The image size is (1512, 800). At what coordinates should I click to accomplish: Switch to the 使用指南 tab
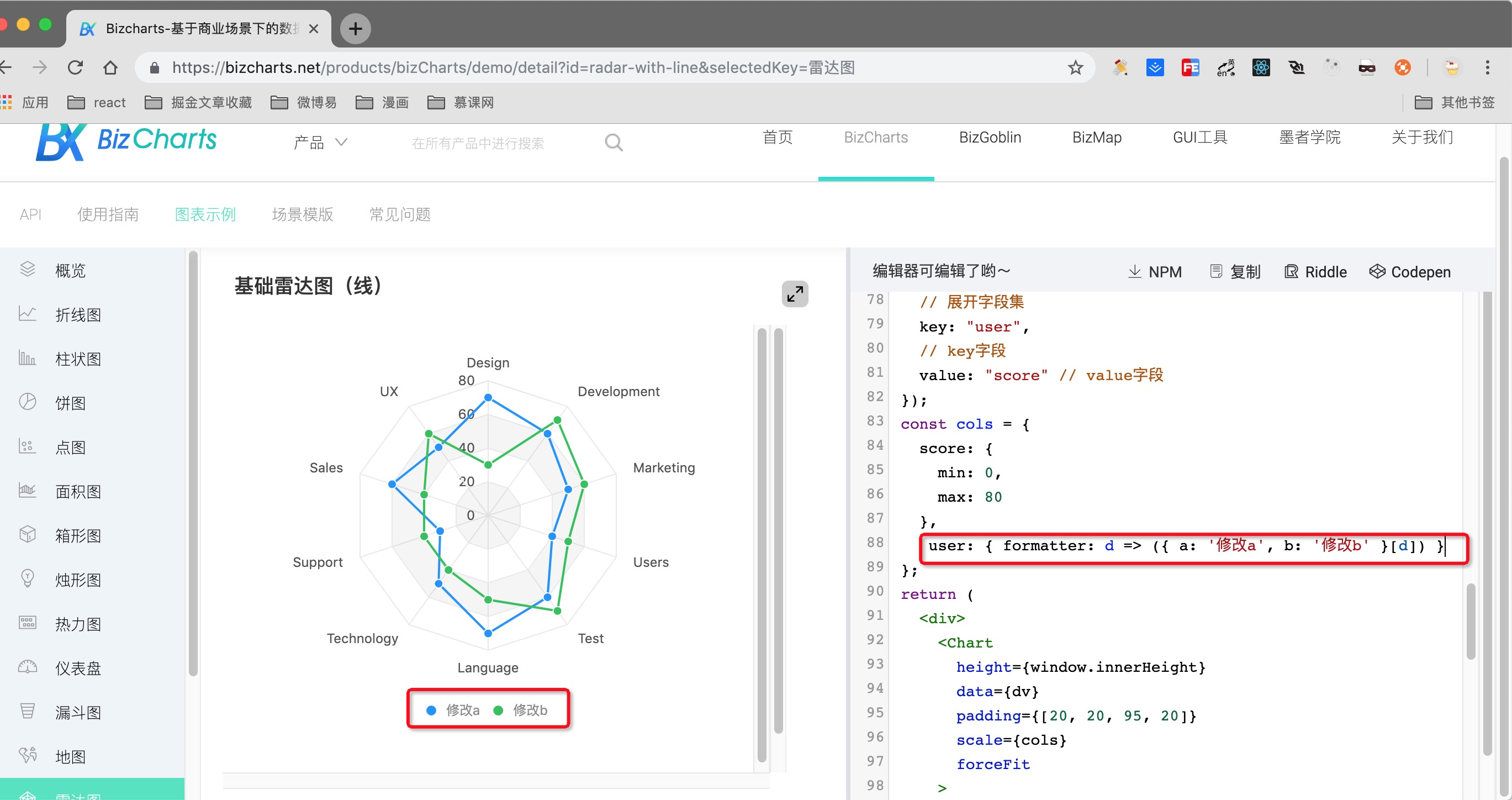108,214
